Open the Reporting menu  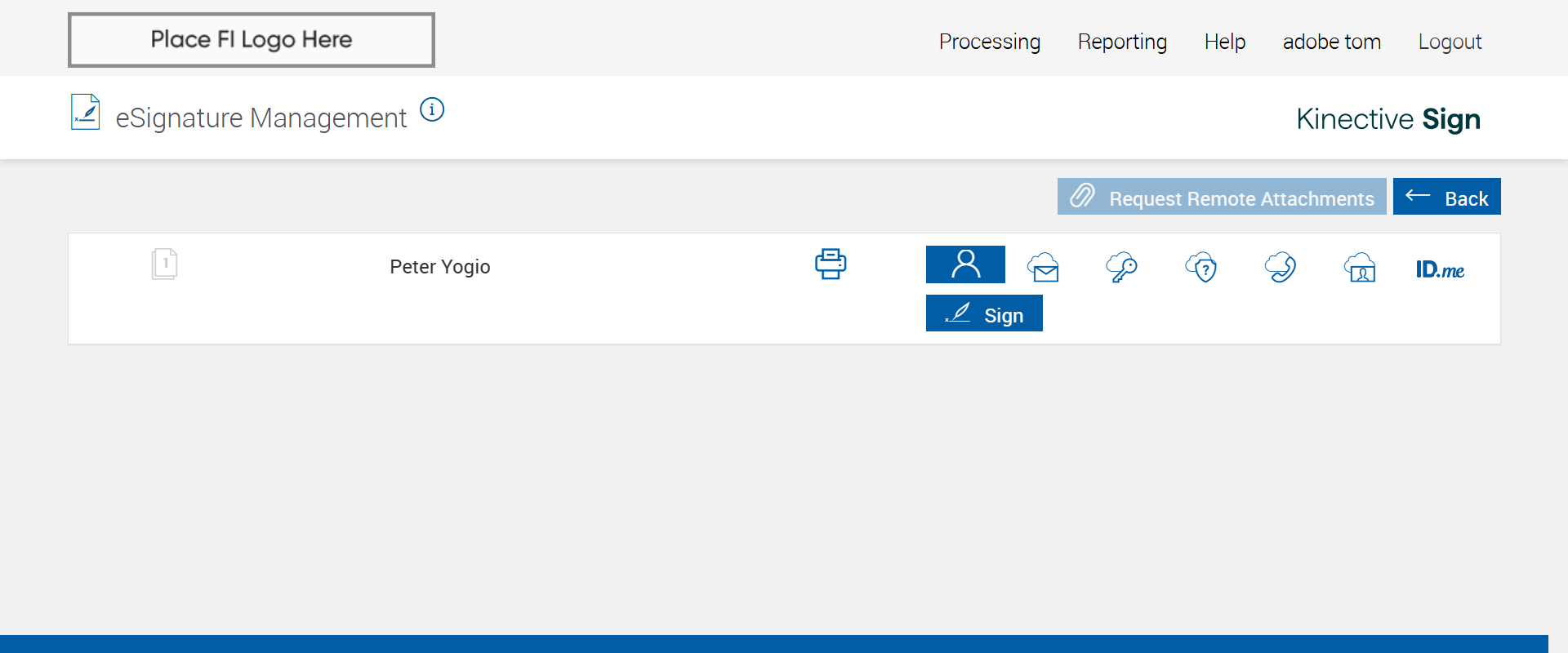pyautogui.click(x=1122, y=42)
